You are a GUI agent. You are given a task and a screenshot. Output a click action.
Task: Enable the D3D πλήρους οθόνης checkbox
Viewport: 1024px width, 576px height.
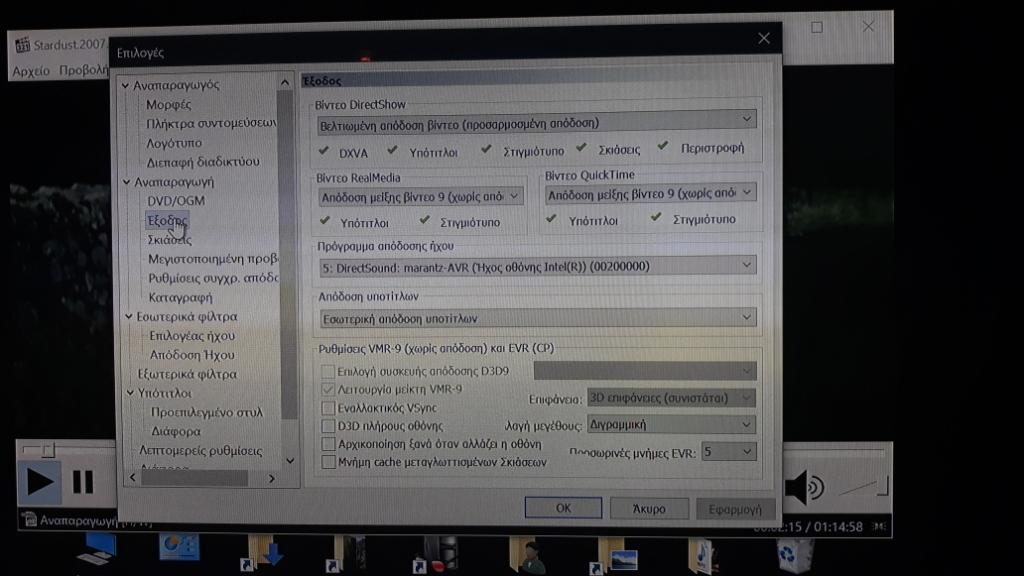point(328,426)
